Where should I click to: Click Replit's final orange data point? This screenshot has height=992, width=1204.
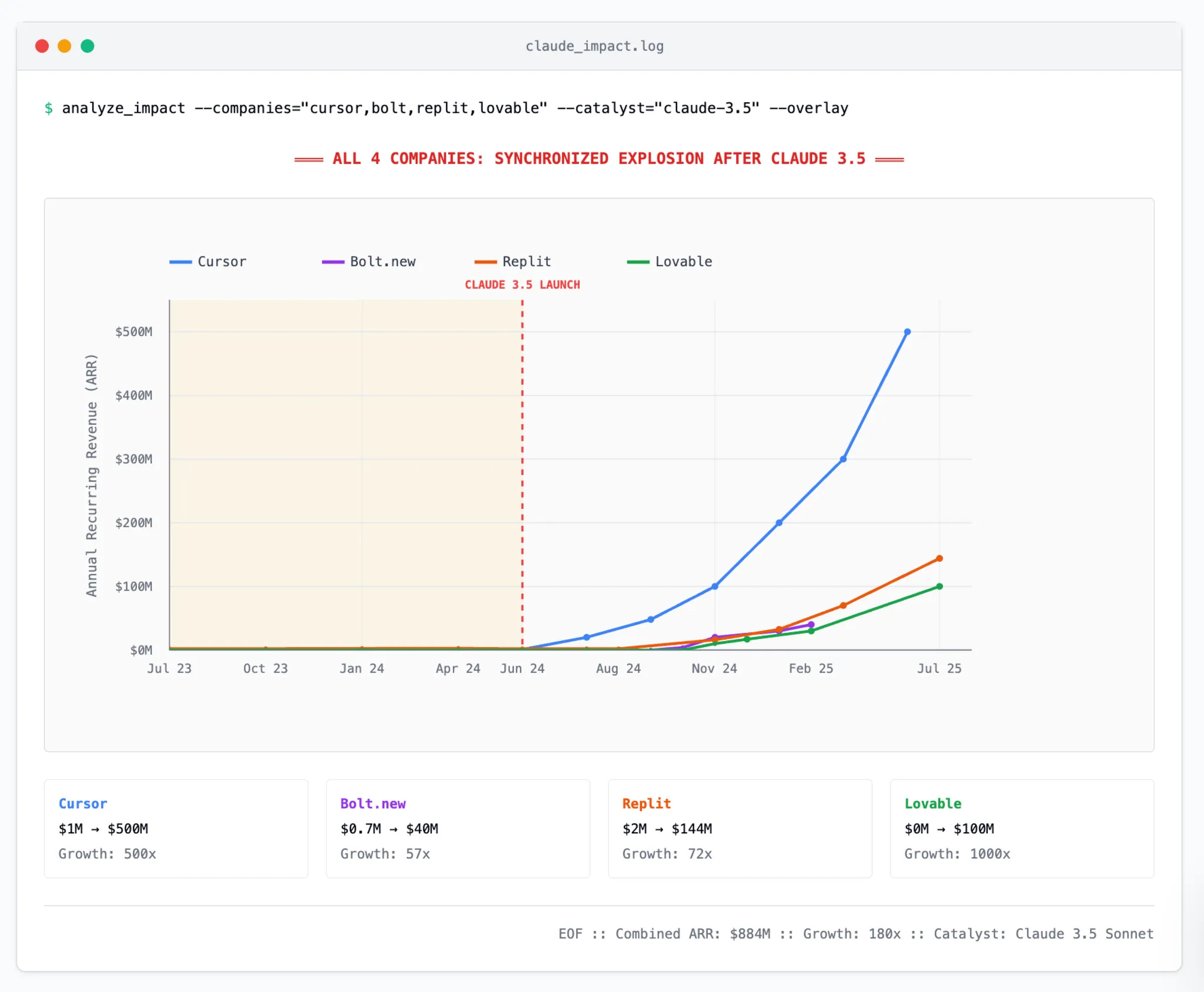click(x=939, y=558)
